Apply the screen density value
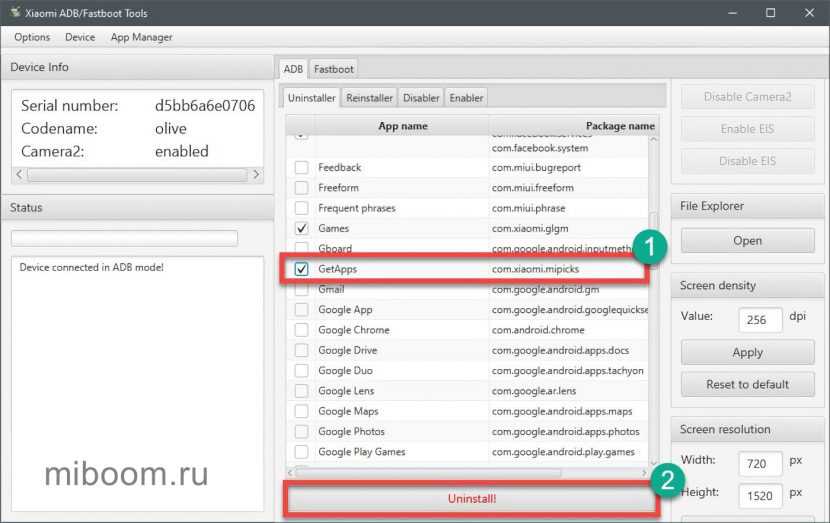 (x=747, y=352)
